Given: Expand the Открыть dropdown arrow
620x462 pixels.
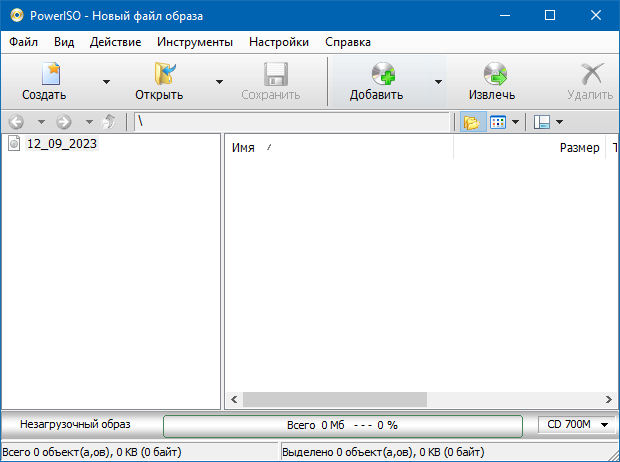Looking at the screenshot, I should pos(219,82).
